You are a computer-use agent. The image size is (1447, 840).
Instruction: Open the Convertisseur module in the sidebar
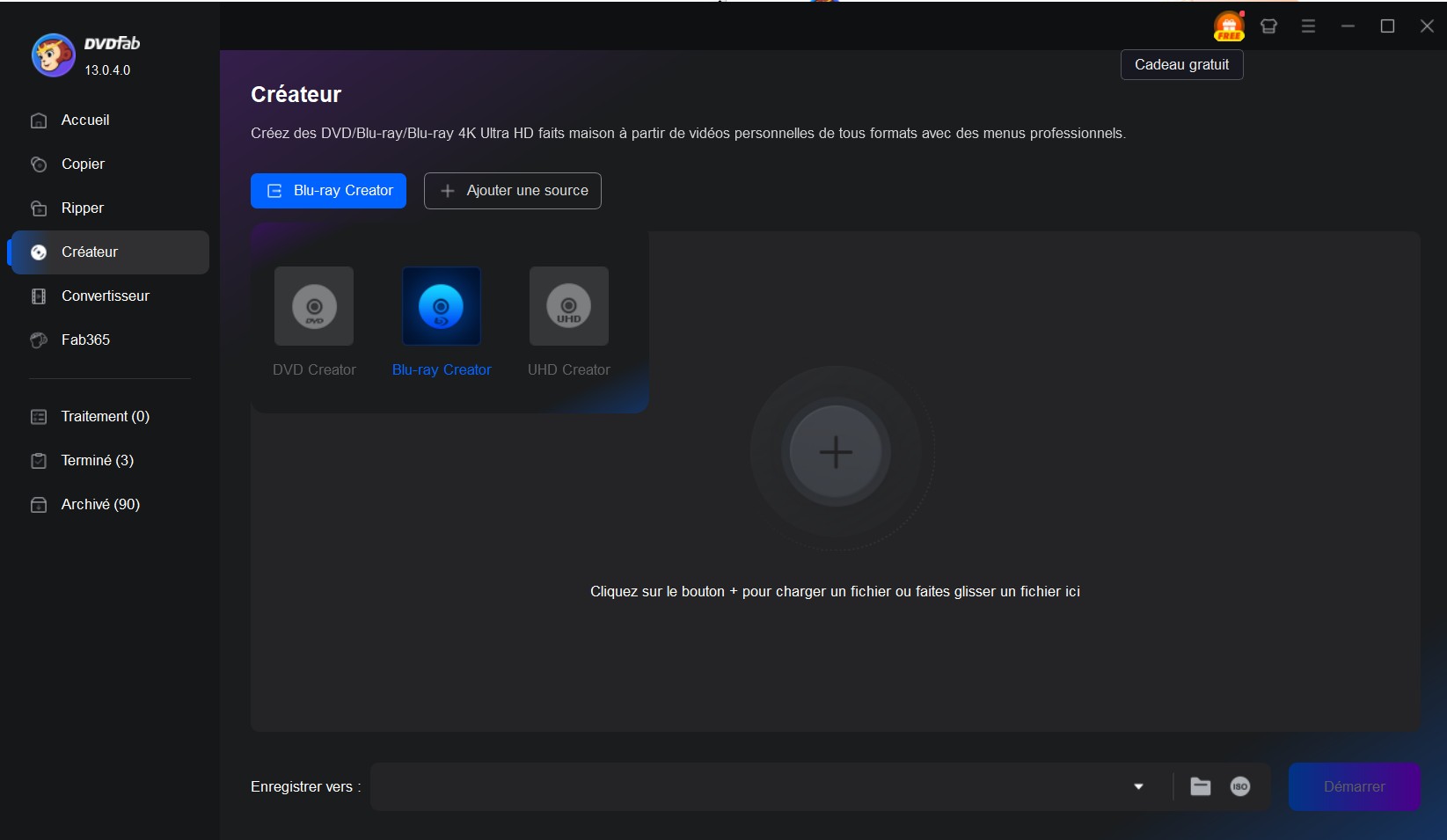(x=104, y=296)
